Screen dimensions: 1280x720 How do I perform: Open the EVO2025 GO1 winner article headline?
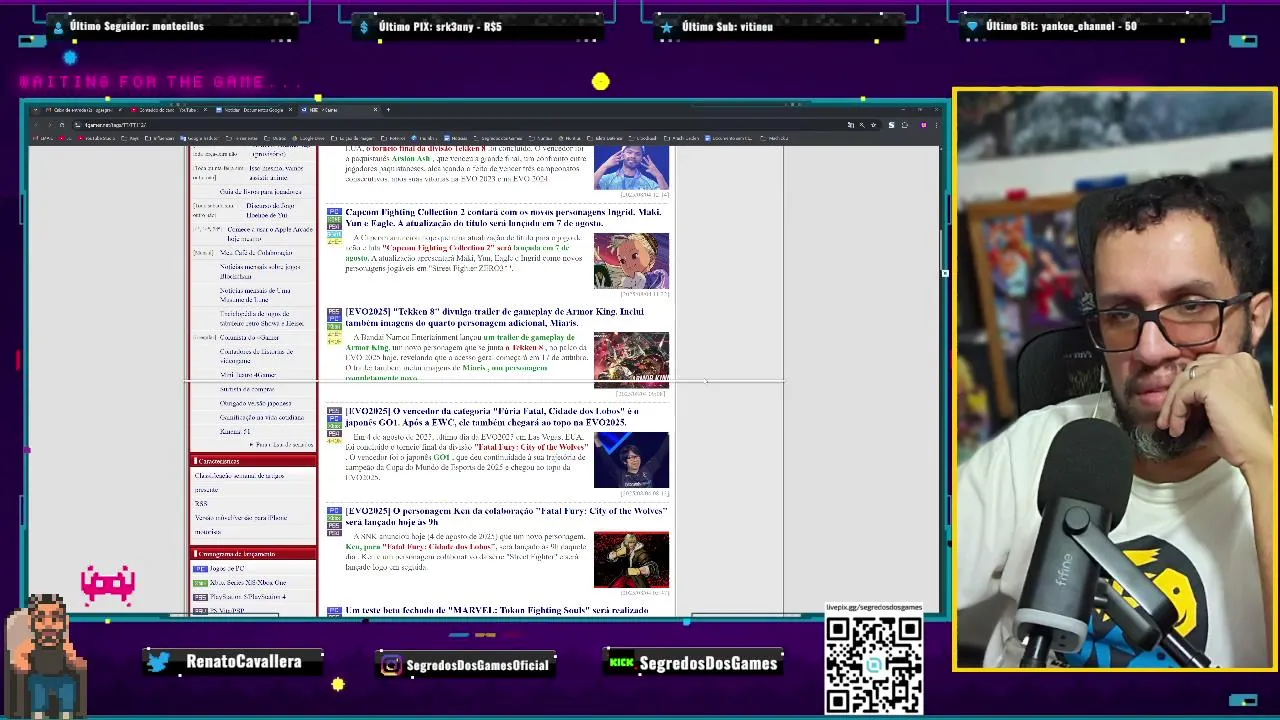pos(492,417)
